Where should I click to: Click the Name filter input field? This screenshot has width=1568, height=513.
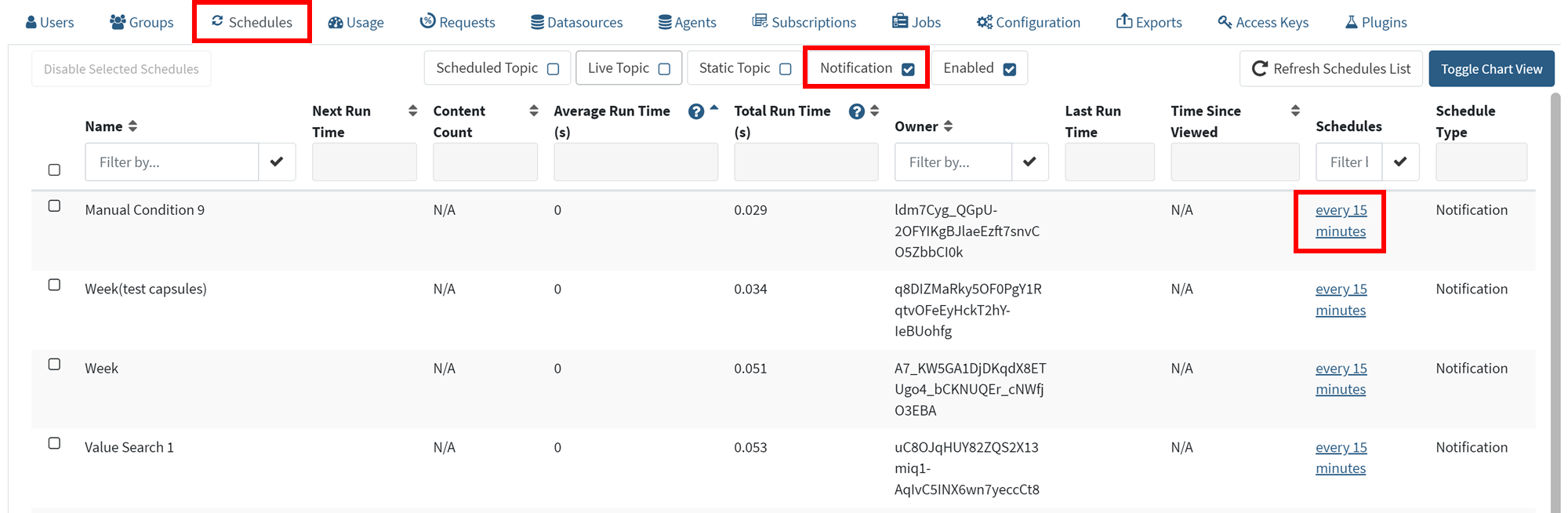(x=172, y=162)
